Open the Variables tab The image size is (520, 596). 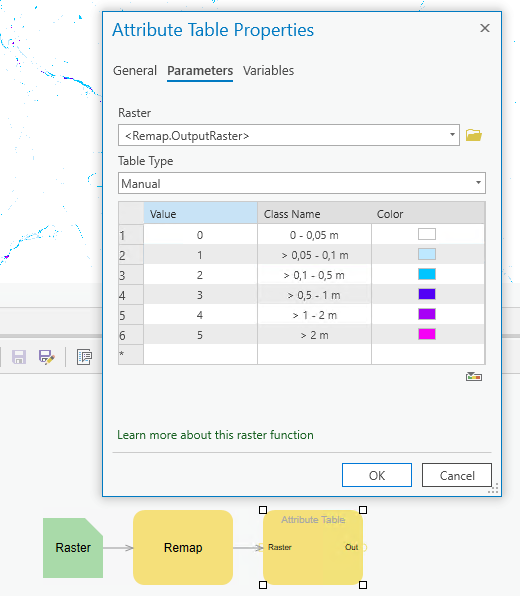(268, 71)
